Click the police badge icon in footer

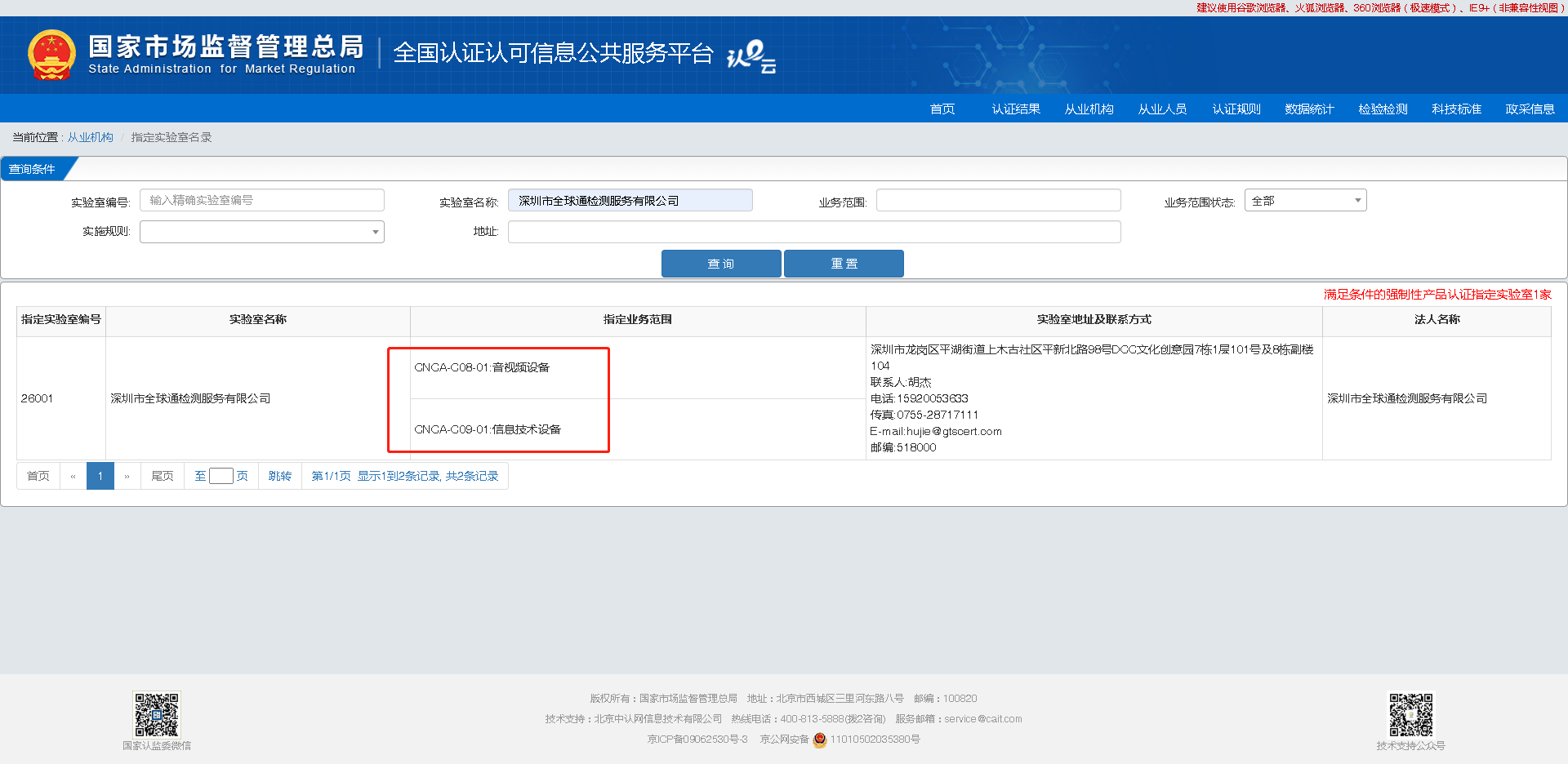coord(820,740)
